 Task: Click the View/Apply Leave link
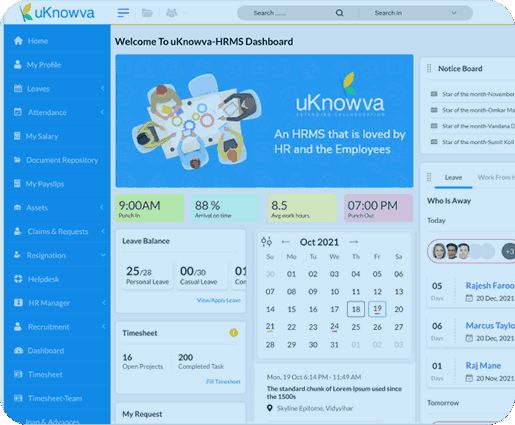pos(218,300)
